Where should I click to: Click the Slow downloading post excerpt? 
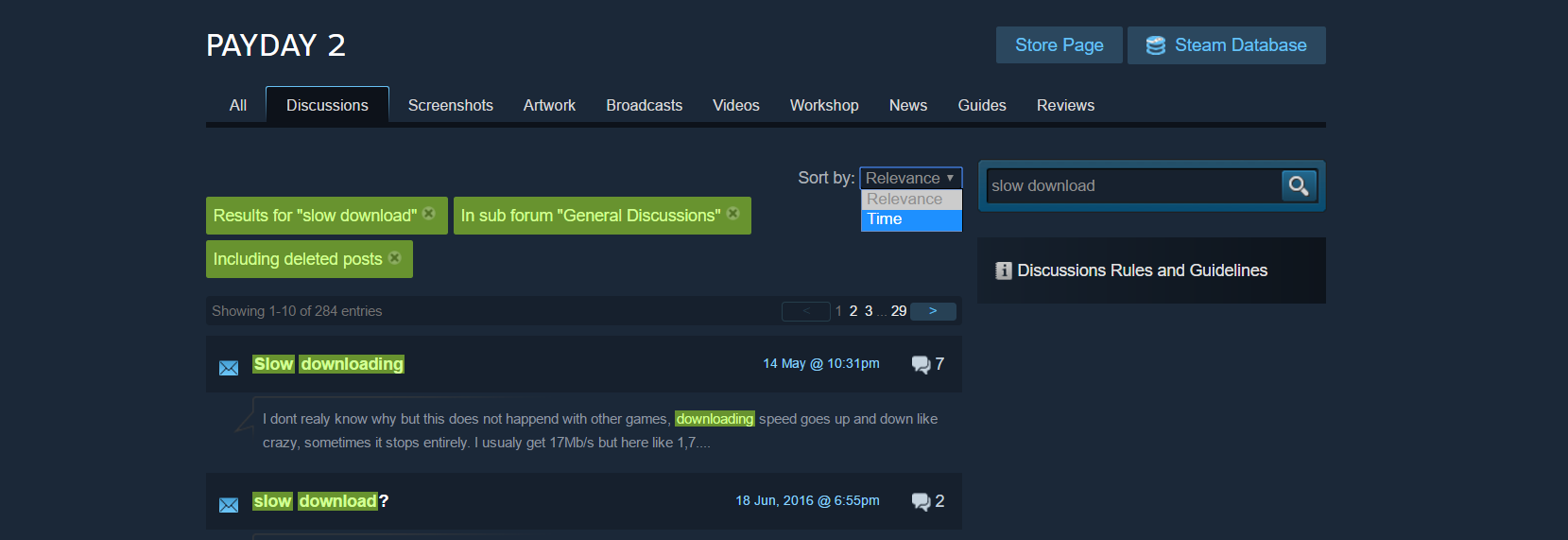coord(600,430)
